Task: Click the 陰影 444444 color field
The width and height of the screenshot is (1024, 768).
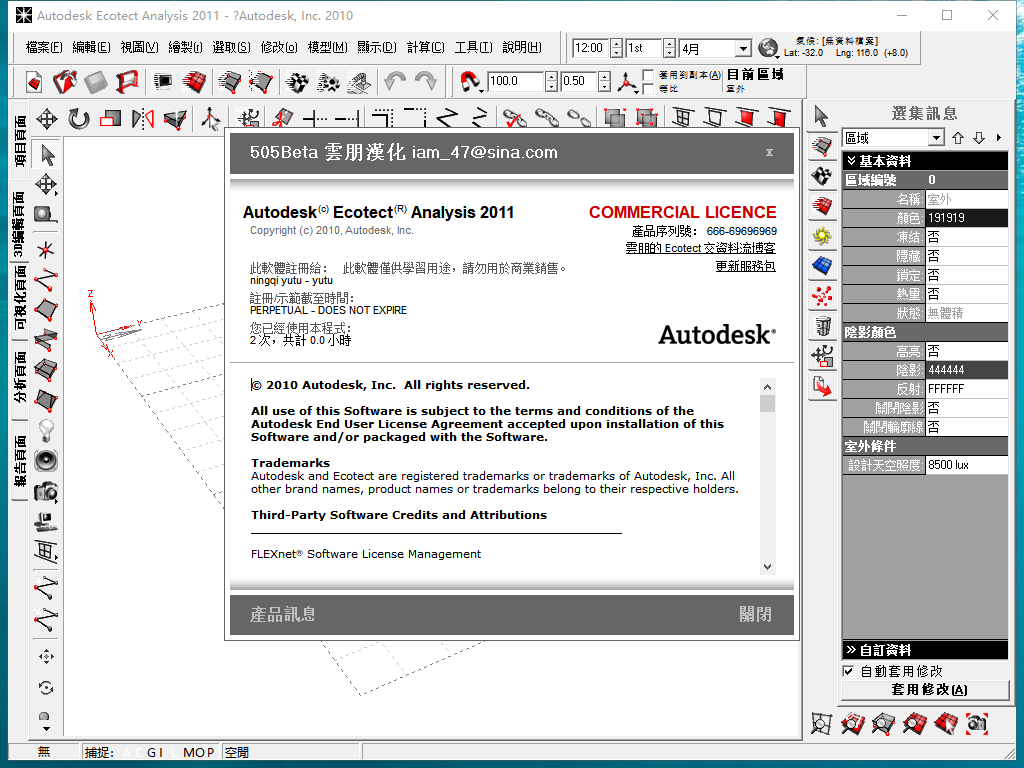Action: 967,370
